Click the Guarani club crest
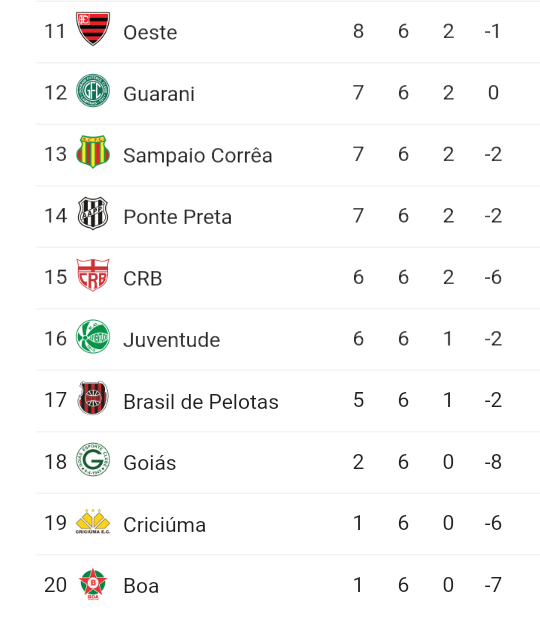This screenshot has height=619, width=540. [x=93, y=90]
